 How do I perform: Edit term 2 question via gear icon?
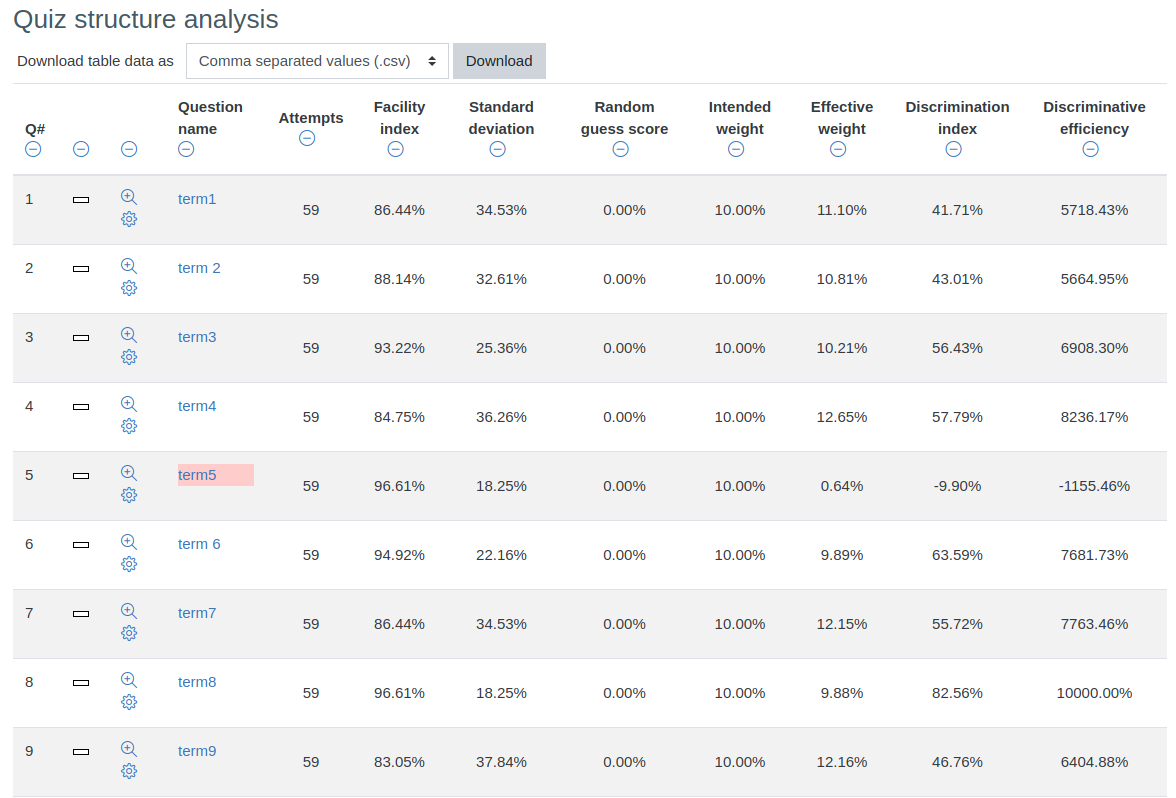click(129, 289)
